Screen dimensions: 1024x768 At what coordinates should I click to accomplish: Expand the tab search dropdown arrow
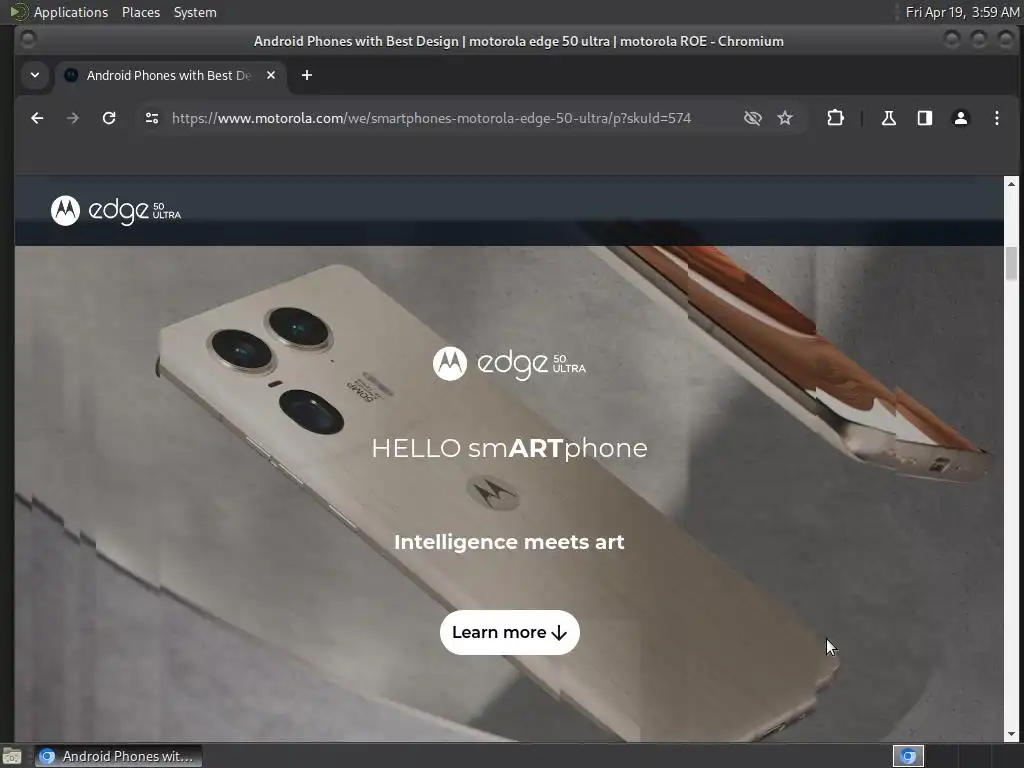pos(35,75)
